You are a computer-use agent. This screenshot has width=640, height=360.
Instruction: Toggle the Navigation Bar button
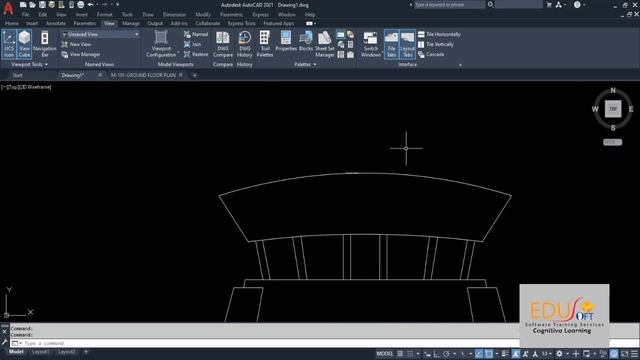click(44, 44)
